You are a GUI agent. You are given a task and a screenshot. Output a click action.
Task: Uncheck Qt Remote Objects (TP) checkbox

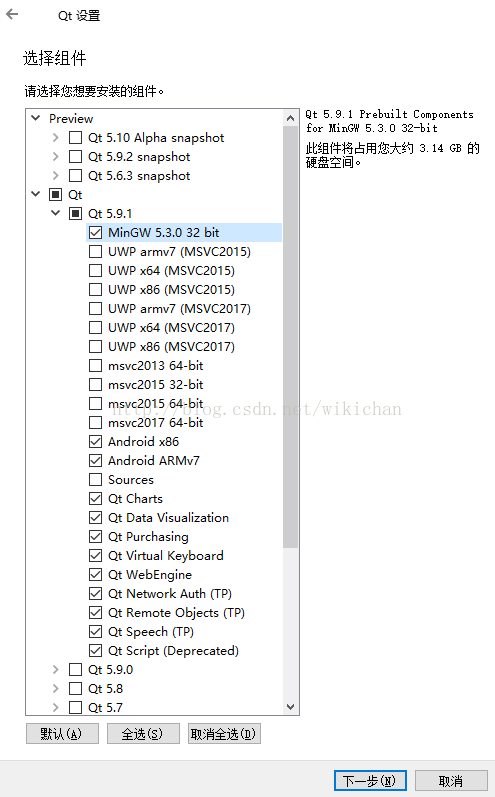coord(95,612)
